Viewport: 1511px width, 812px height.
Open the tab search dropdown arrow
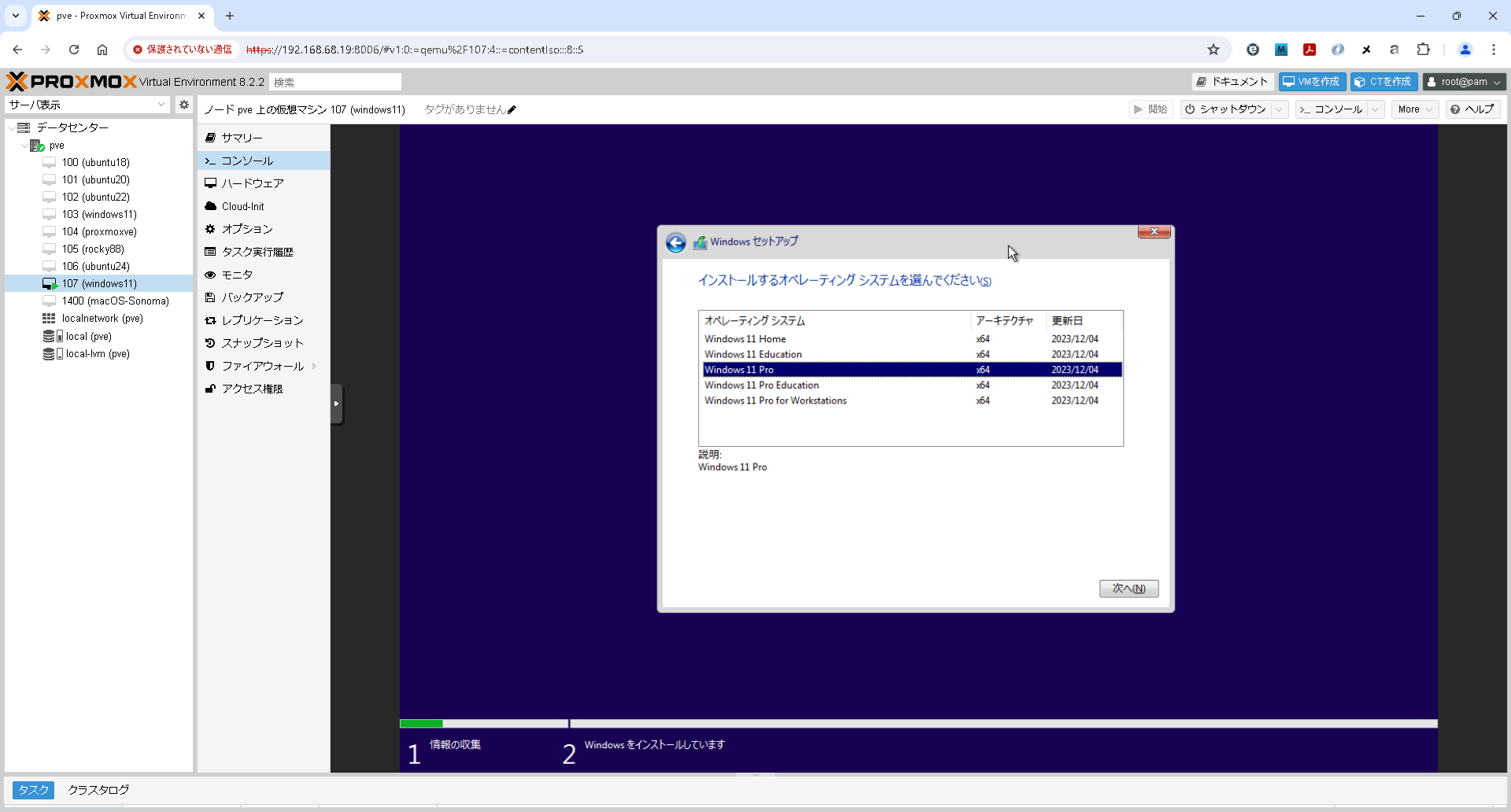16,16
